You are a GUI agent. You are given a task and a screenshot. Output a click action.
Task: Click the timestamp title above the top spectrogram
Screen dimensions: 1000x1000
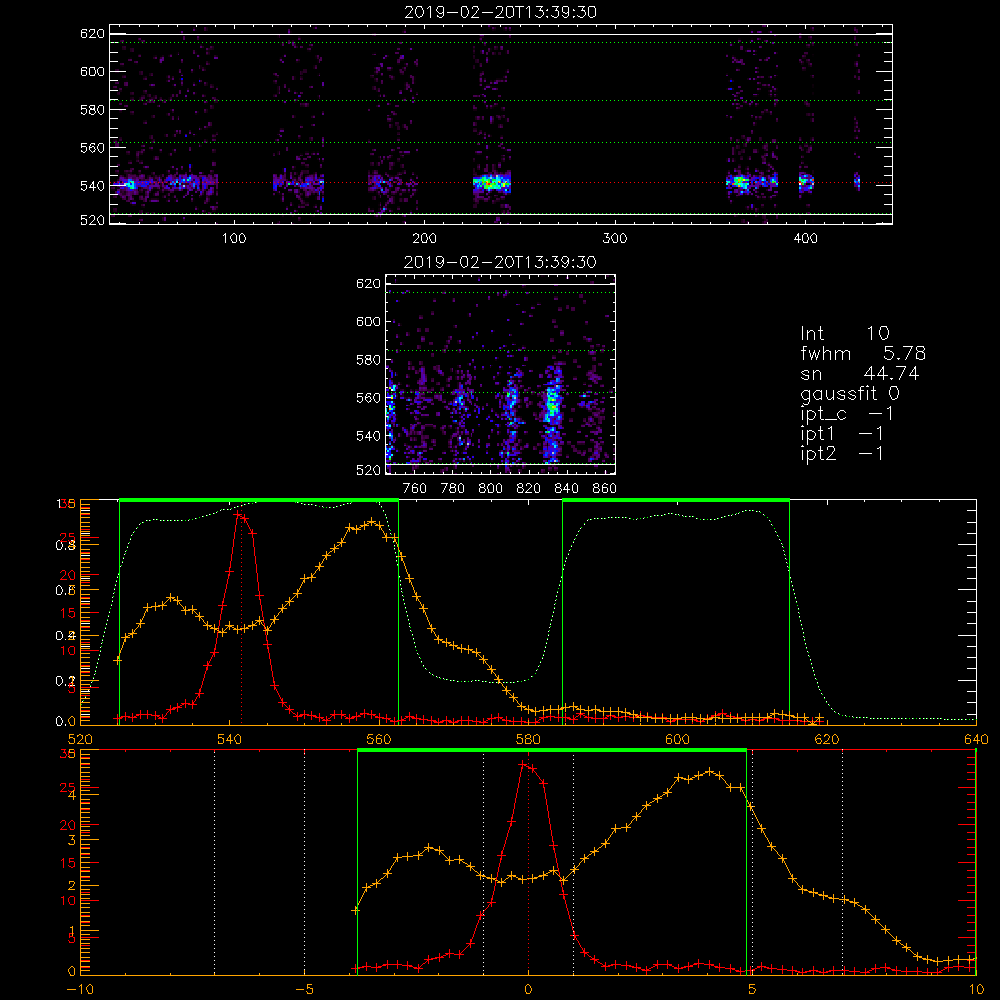(x=501, y=12)
